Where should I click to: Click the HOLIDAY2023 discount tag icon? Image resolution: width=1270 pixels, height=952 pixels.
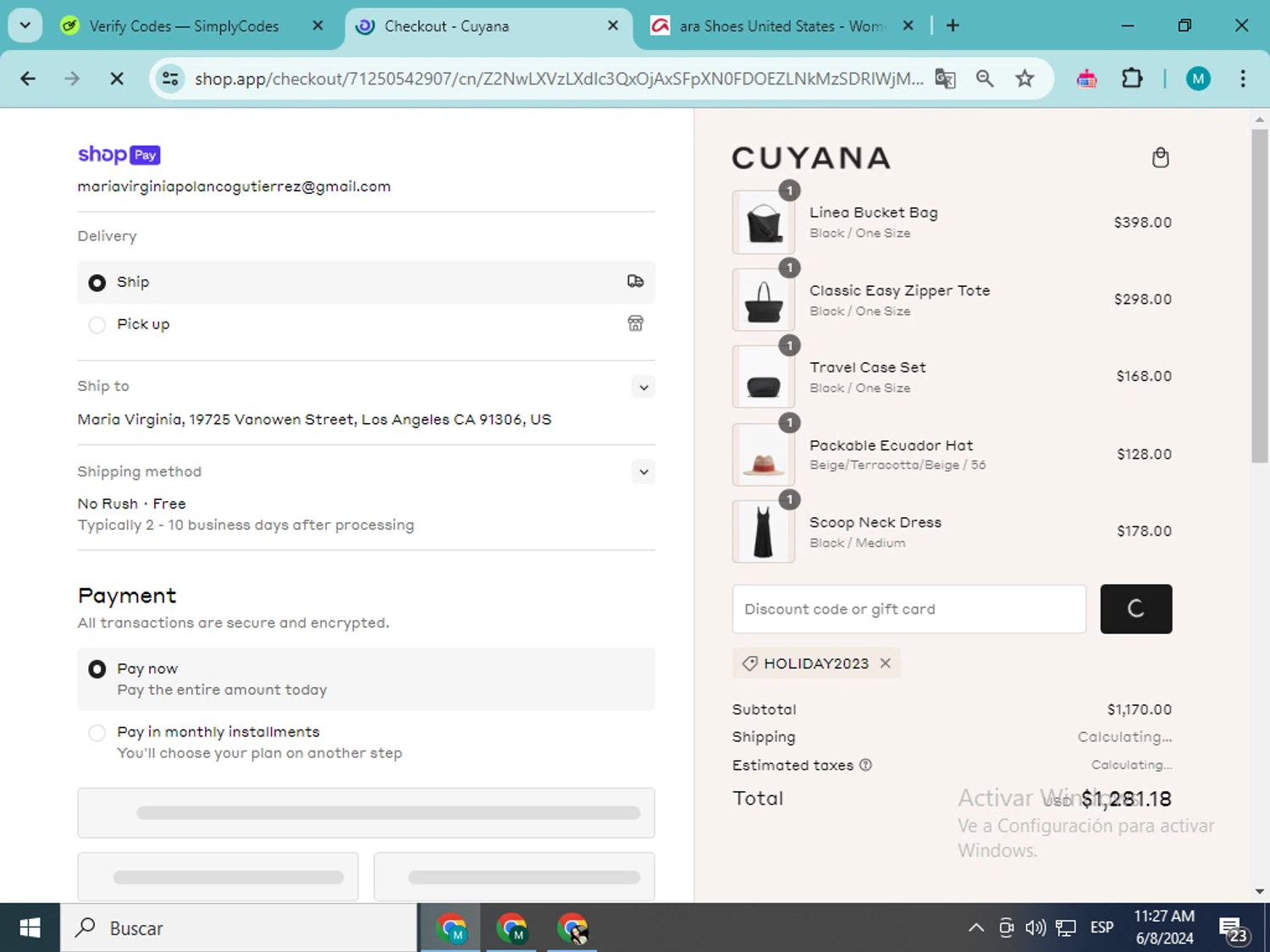point(749,663)
